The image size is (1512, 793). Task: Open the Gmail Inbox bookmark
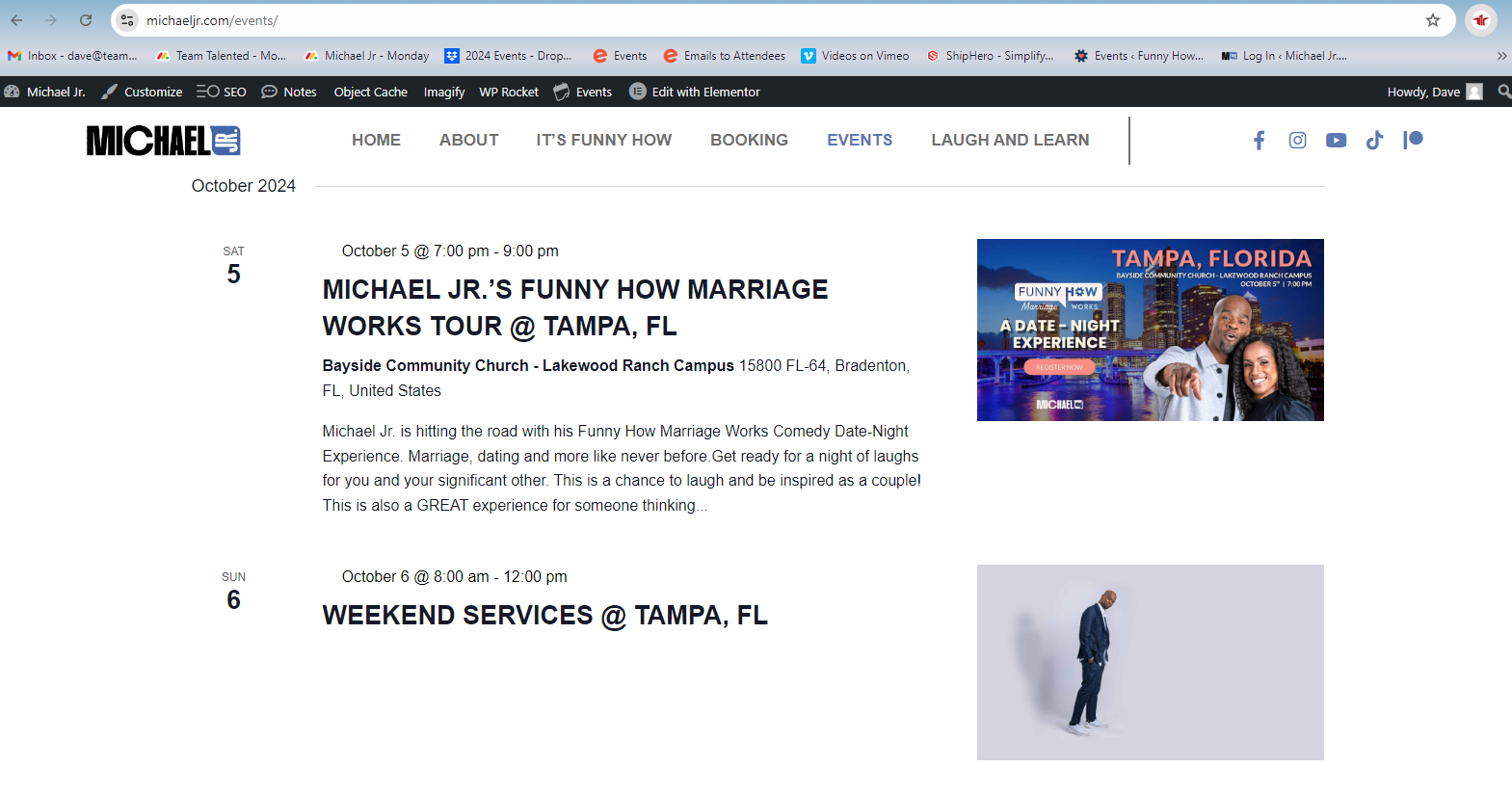[72, 56]
